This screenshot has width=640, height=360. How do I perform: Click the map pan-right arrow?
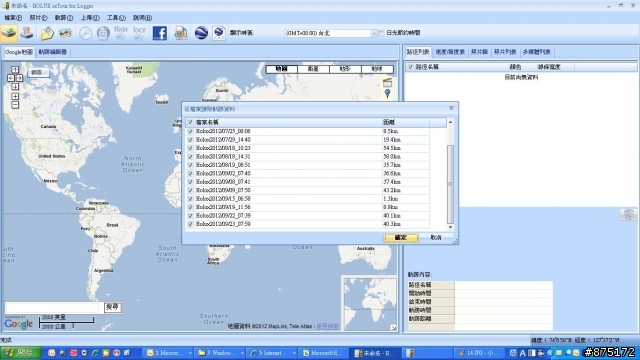(19, 78)
